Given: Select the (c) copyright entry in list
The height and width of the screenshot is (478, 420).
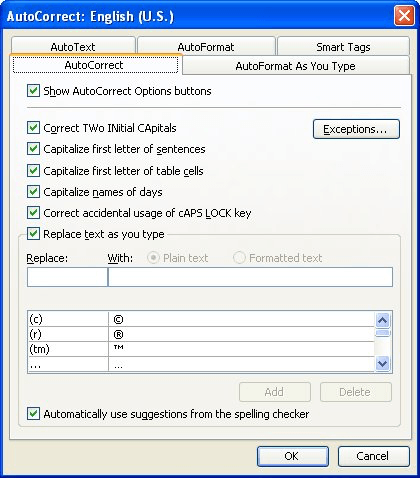Looking at the screenshot, I should [201, 319].
